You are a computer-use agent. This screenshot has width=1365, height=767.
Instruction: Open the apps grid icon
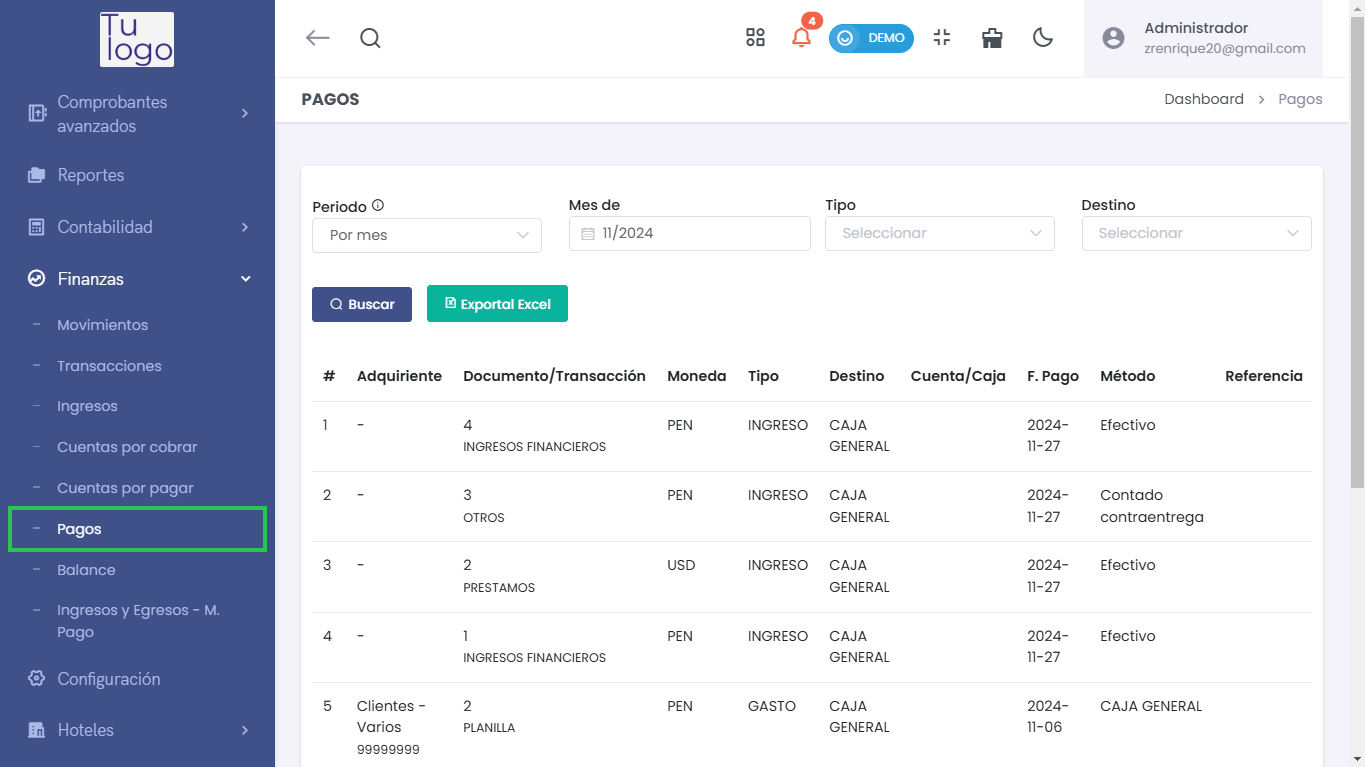[755, 38]
